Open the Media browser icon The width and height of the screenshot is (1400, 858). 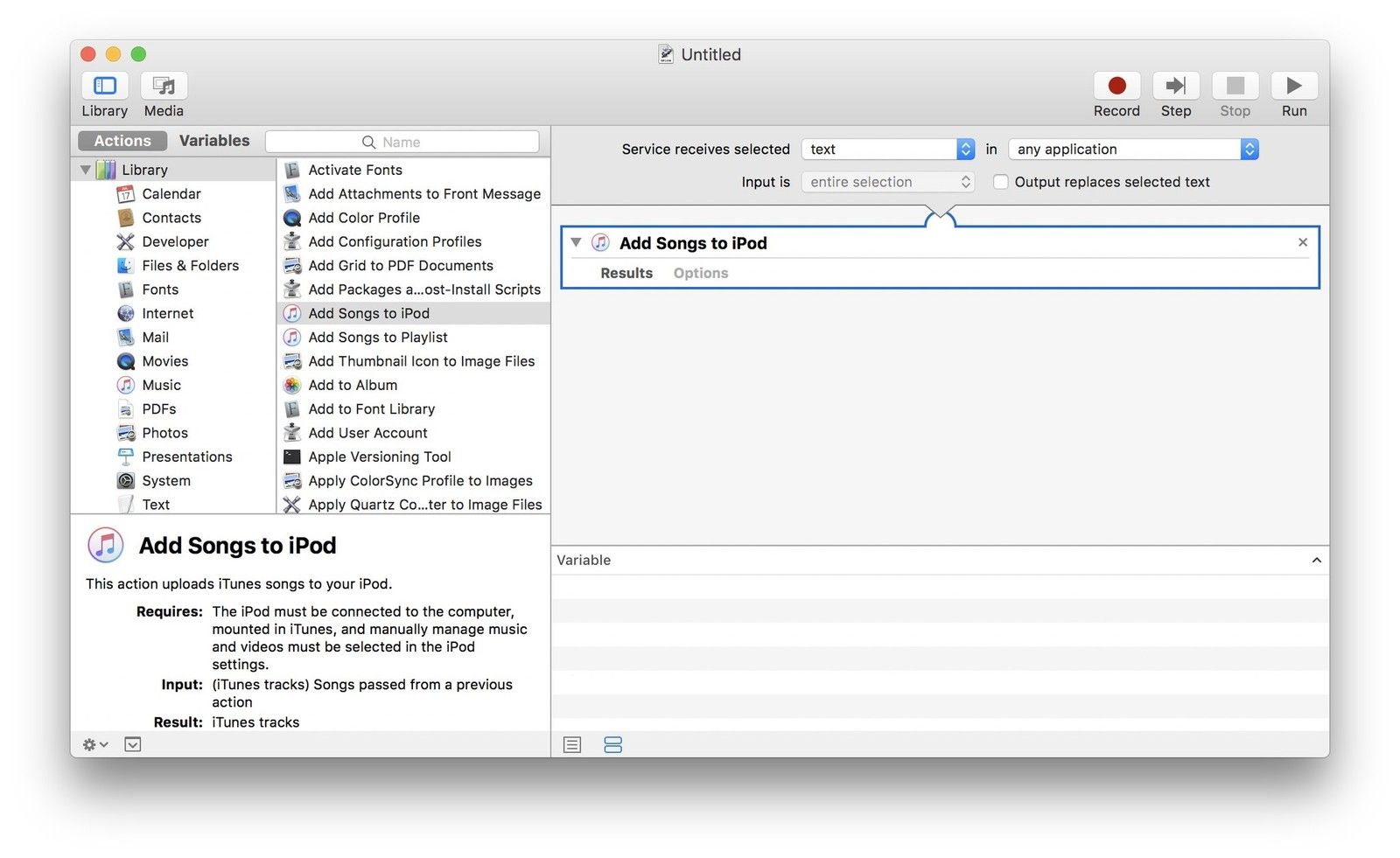click(x=164, y=86)
